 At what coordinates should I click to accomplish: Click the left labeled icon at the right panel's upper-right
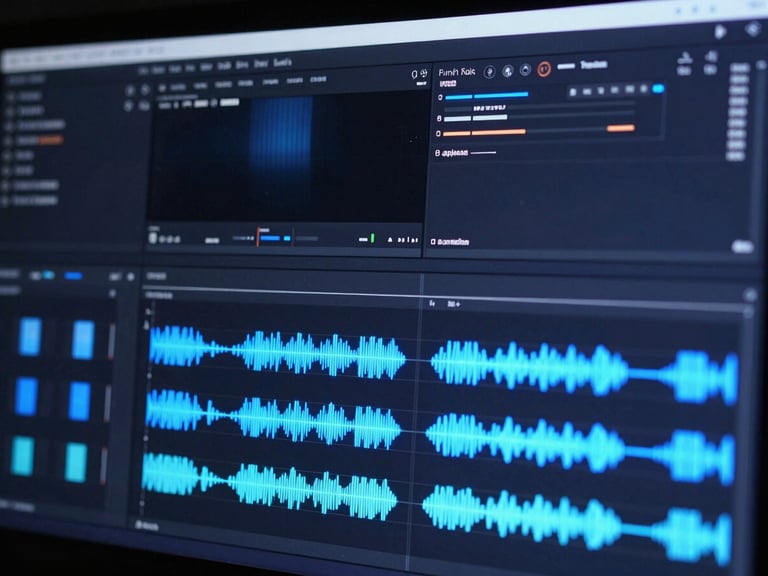(684, 64)
